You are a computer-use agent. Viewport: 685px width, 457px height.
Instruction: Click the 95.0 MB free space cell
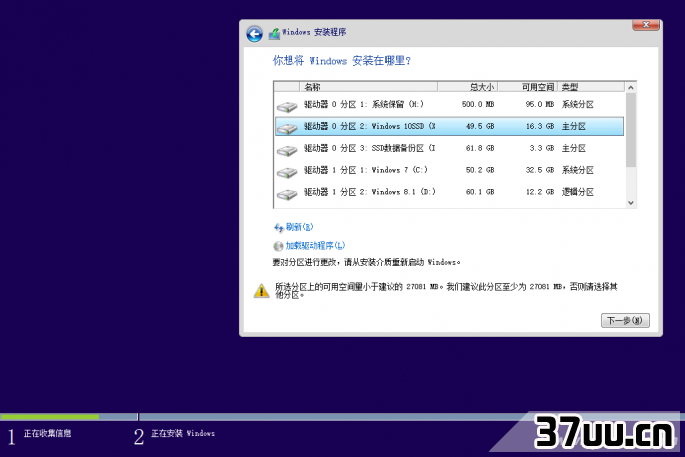(540, 104)
